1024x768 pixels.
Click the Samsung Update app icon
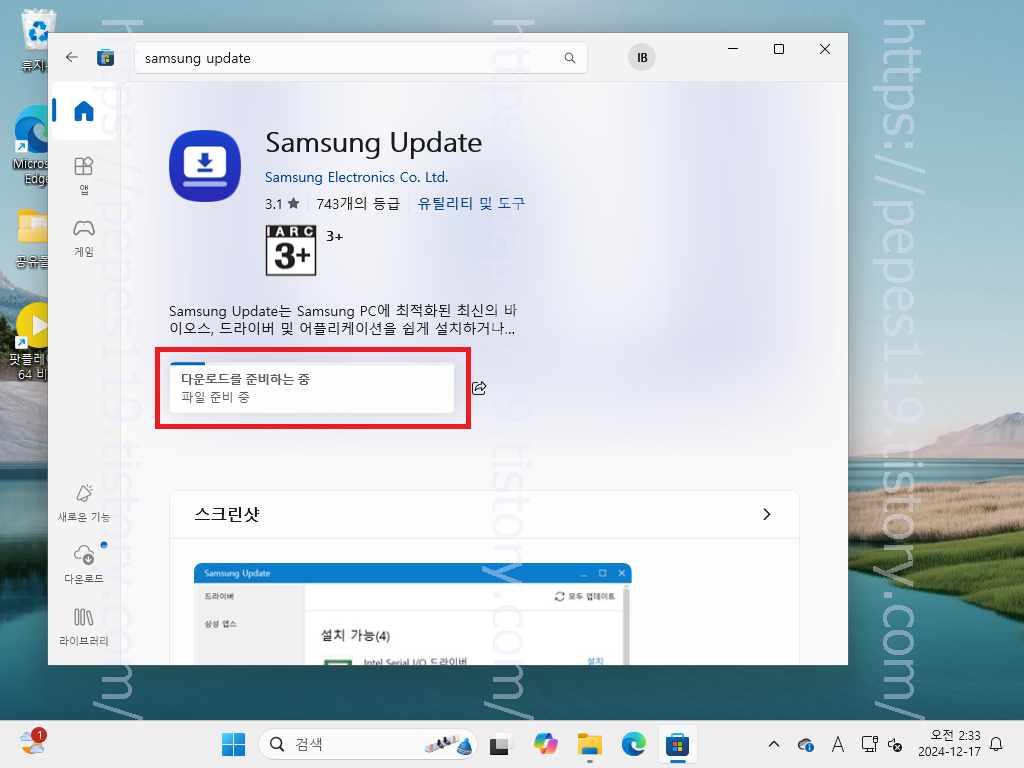point(205,166)
